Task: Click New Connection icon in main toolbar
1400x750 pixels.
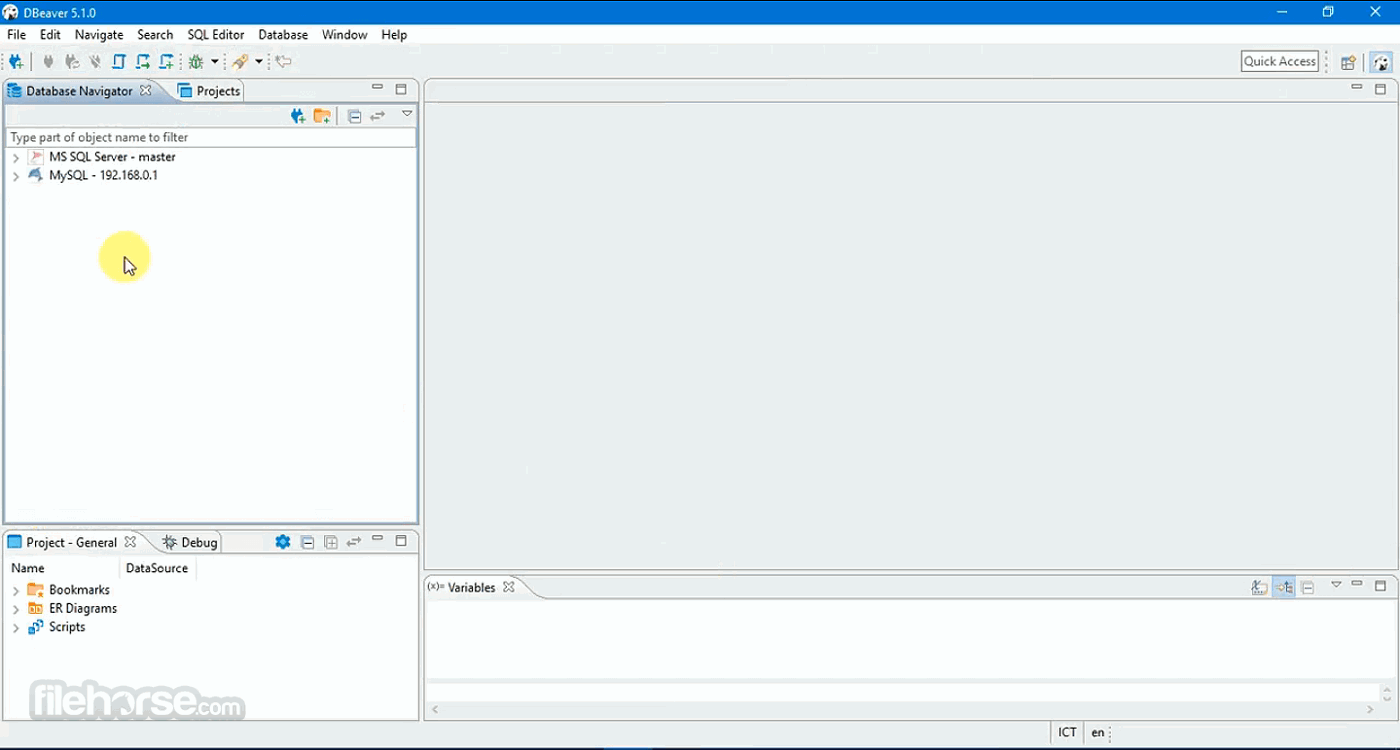Action: (x=16, y=62)
